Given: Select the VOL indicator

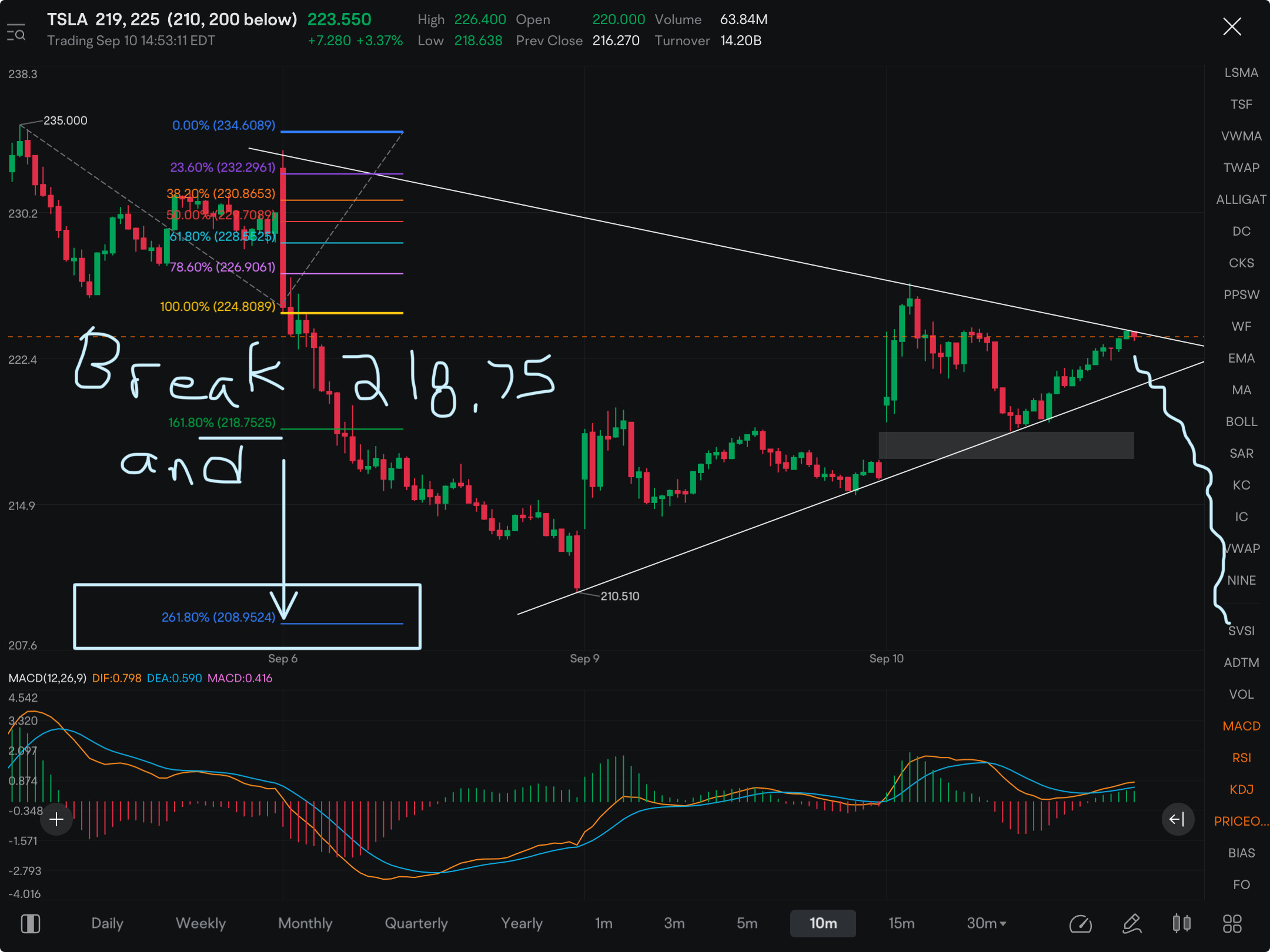Looking at the screenshot, I should pos(1241,695).
